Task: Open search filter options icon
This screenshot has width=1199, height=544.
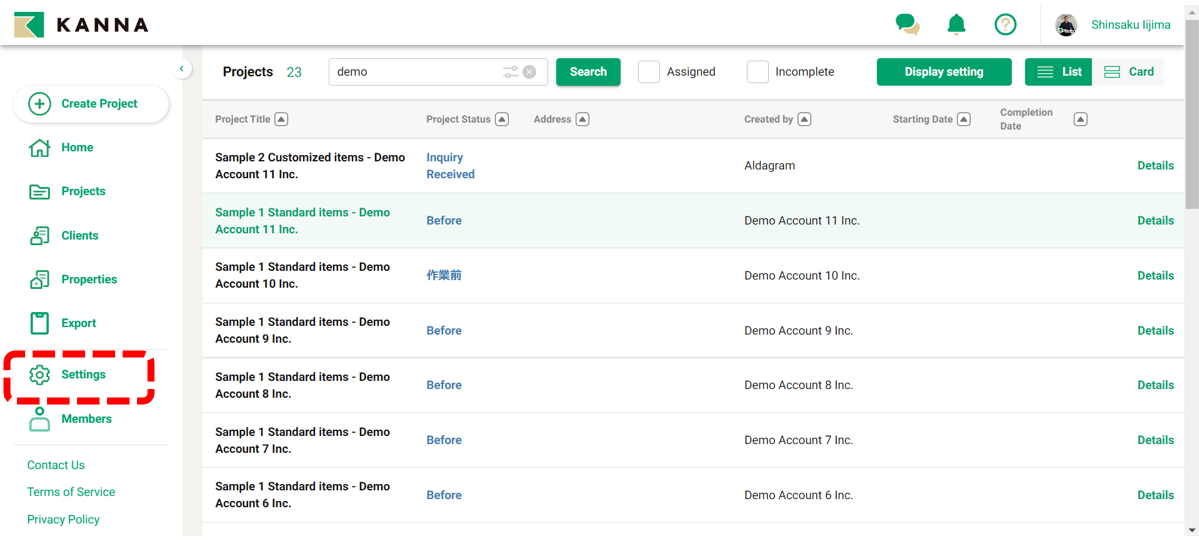Action: click(511, 72)
